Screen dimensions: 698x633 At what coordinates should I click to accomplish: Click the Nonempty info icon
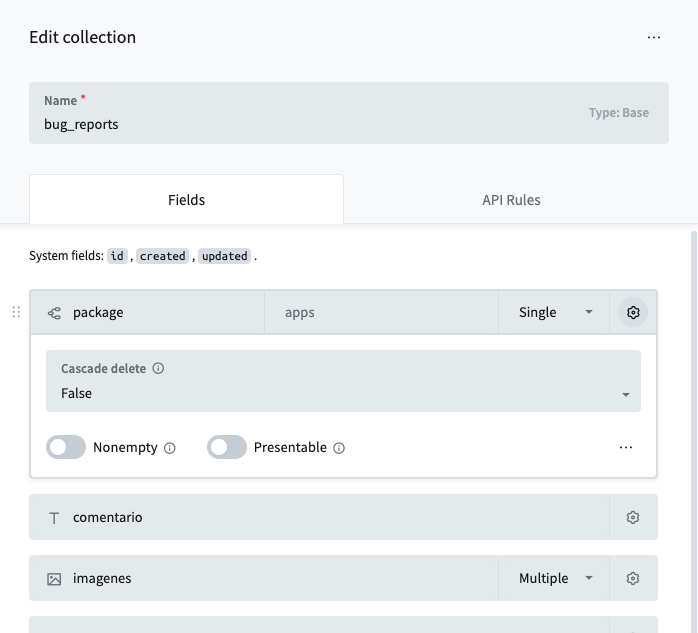(170, 448)
